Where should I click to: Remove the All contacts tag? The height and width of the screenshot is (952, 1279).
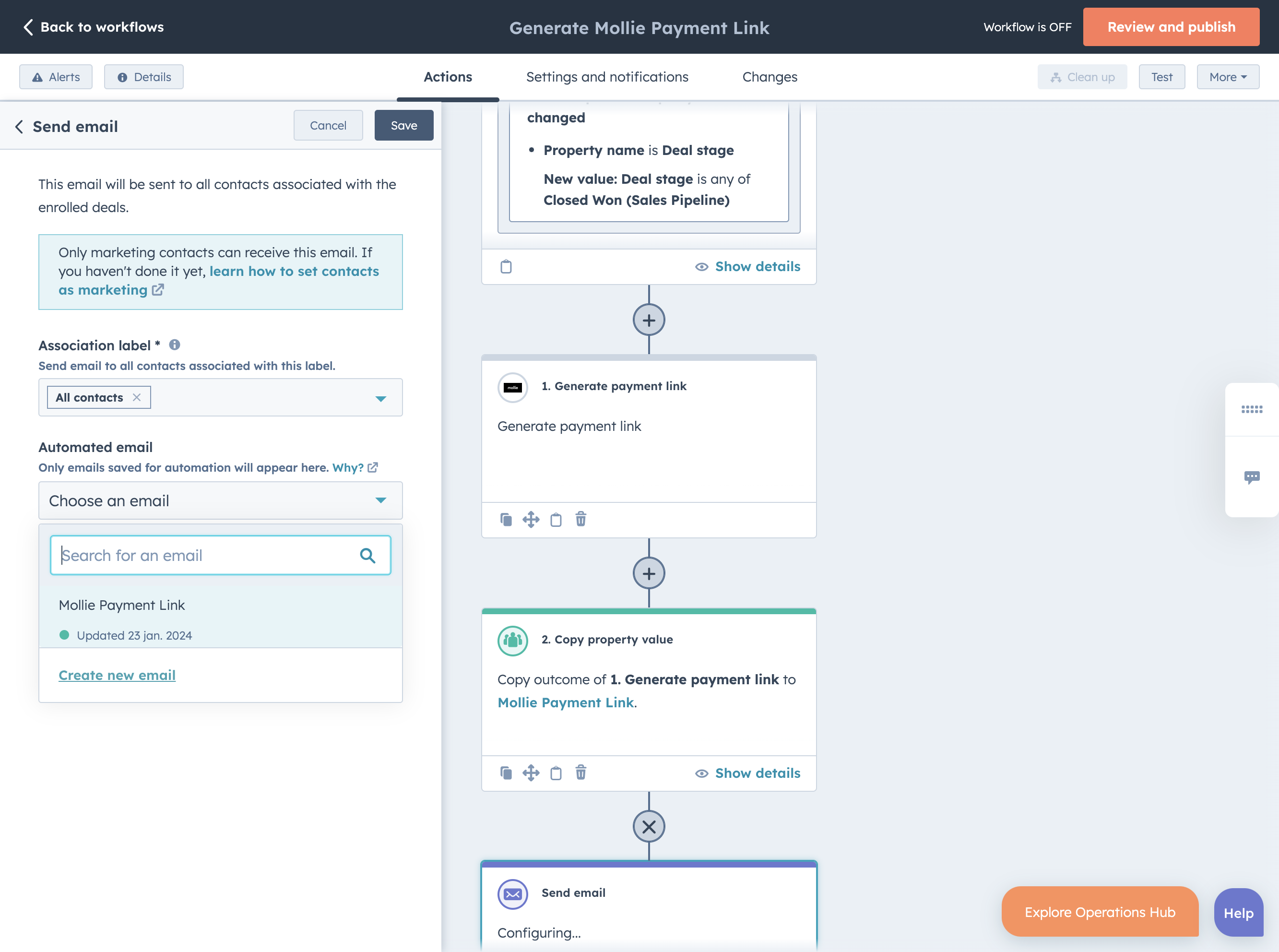click(x=137, y=397)
